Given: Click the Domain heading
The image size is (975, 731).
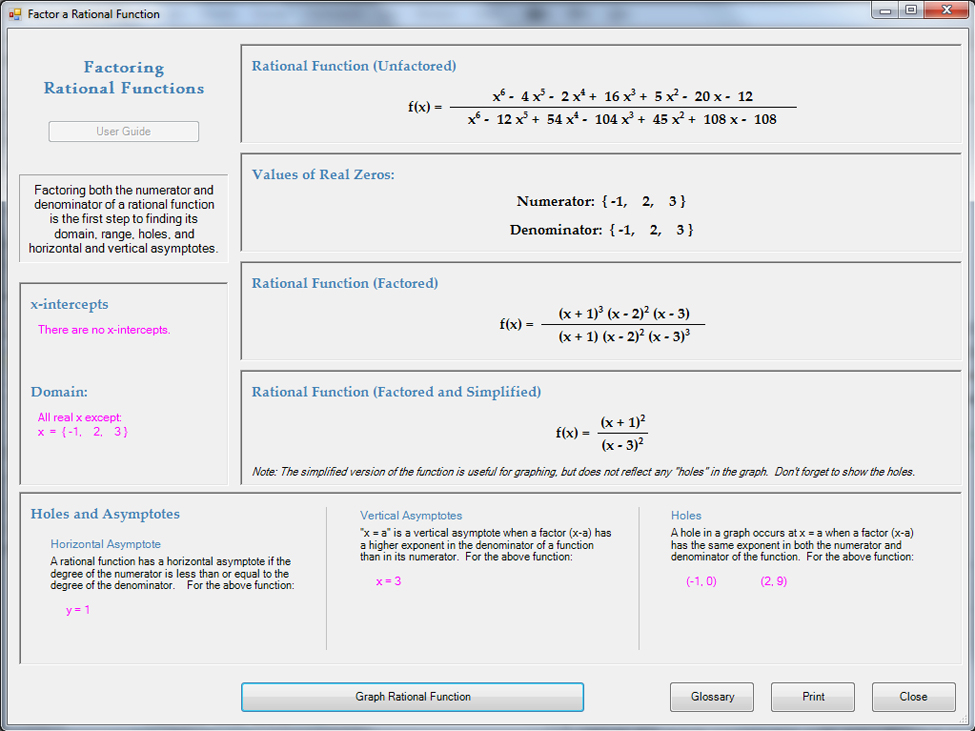Looking at the screenshot, I should tap(59, 392).
